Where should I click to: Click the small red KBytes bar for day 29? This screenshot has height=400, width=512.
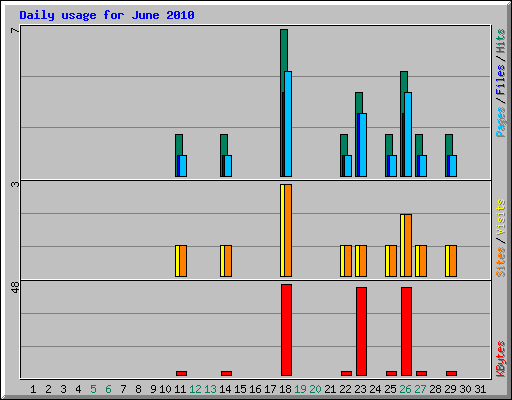[x=451, y=373]
